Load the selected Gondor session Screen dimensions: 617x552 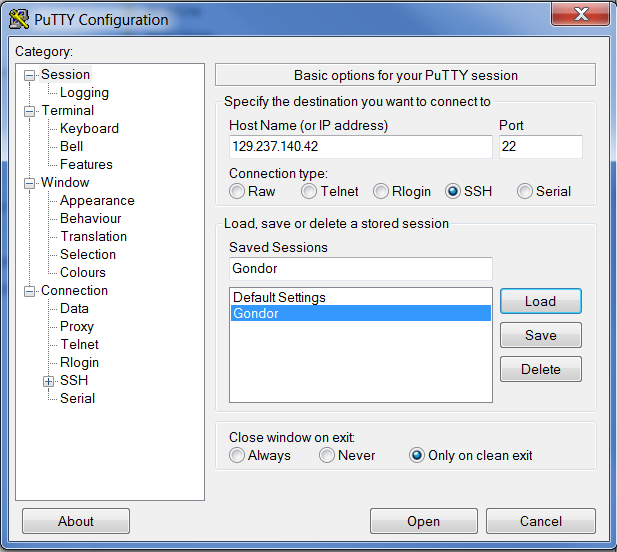point(540,301)
